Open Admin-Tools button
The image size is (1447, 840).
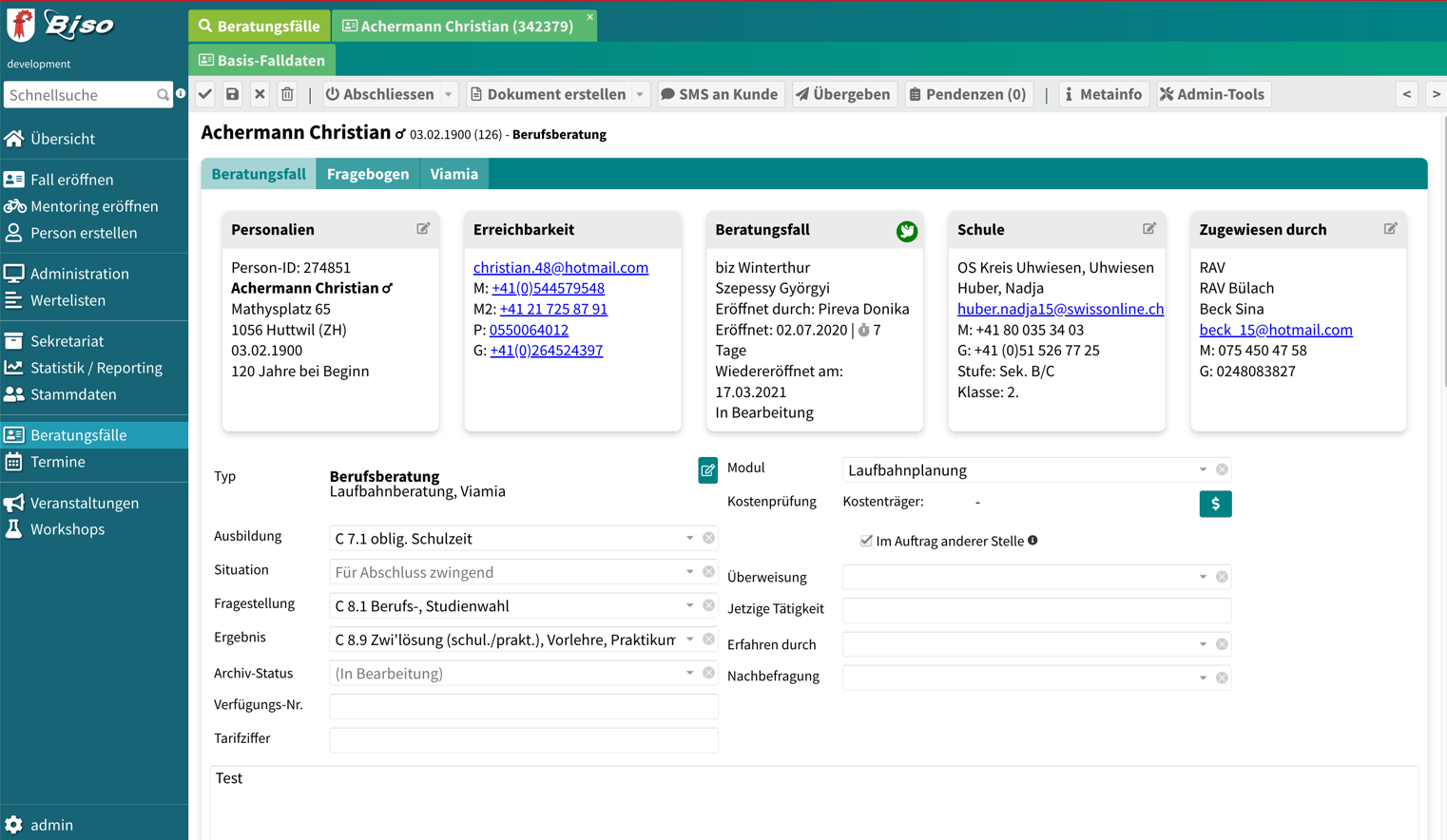(x=1212, y=94)
